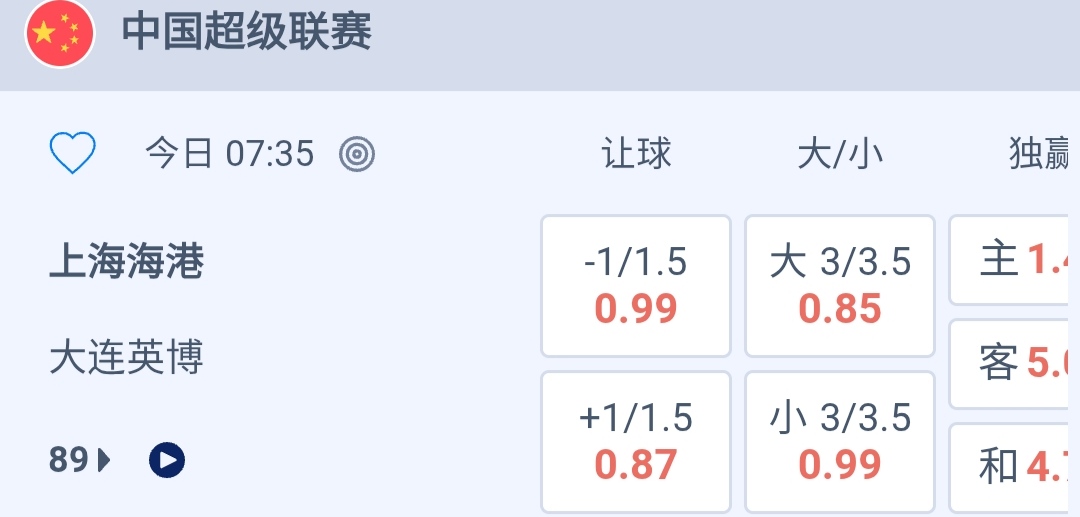Screen dimensions: 1080x517
Task: Open the 中国超级联赛 league title
Action: (x=246, y=32)
